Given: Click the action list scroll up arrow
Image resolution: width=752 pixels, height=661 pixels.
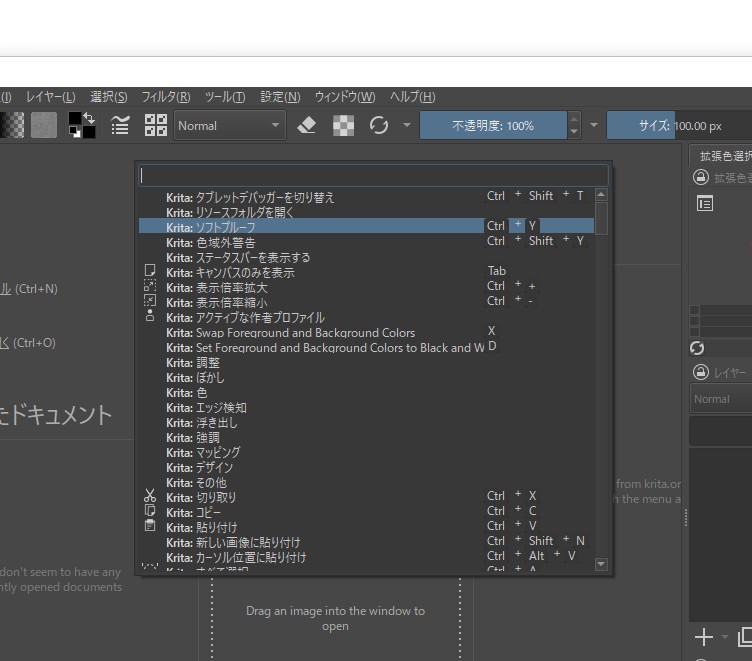Looking at the screenshot, I should click(x=601, y=194).
